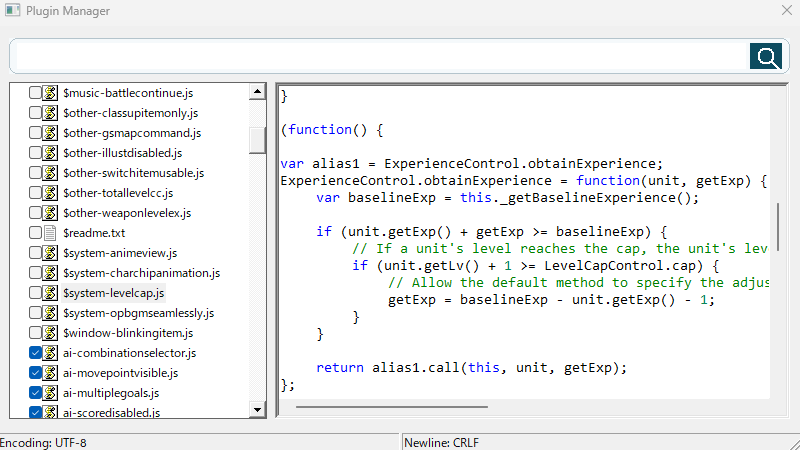
Task: Select $other-switchitemusable.js in the plugin list
Action: 134,173
